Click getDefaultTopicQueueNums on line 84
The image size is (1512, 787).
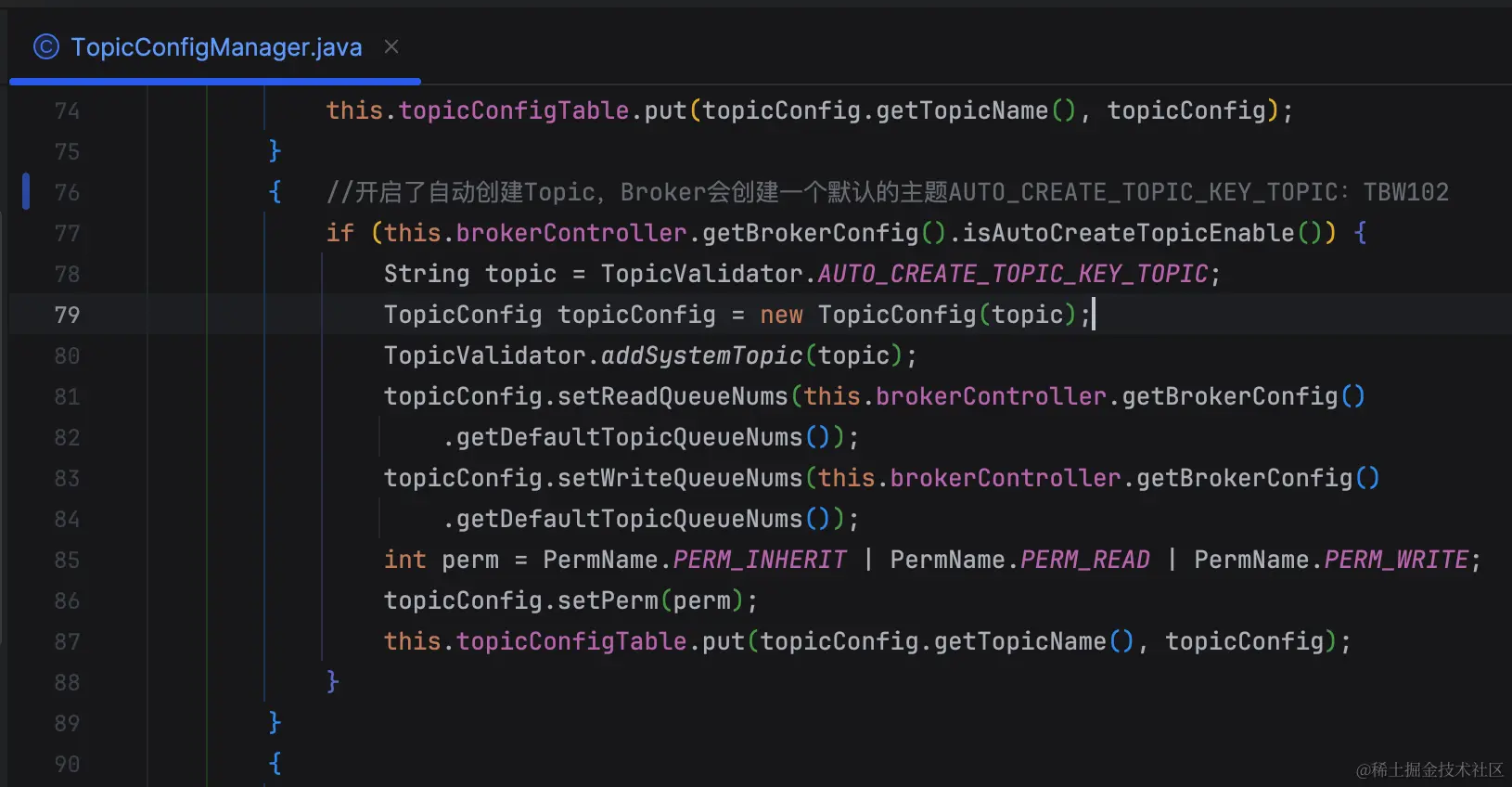630,519
